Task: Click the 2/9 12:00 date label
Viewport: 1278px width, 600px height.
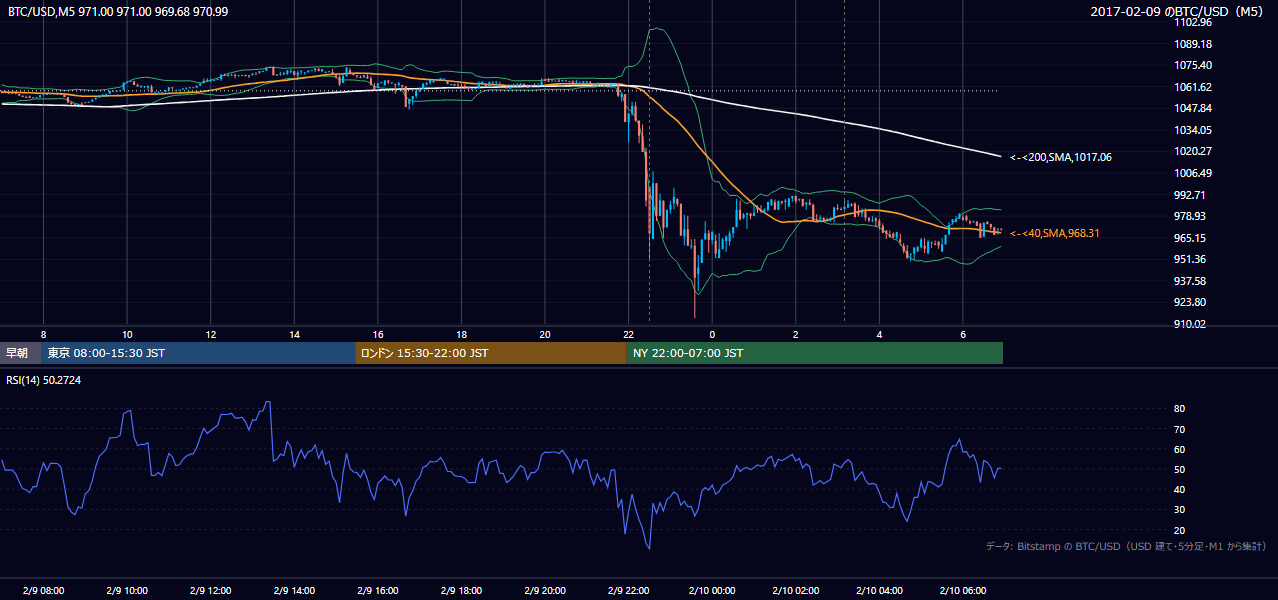Action: coord(211,591)
